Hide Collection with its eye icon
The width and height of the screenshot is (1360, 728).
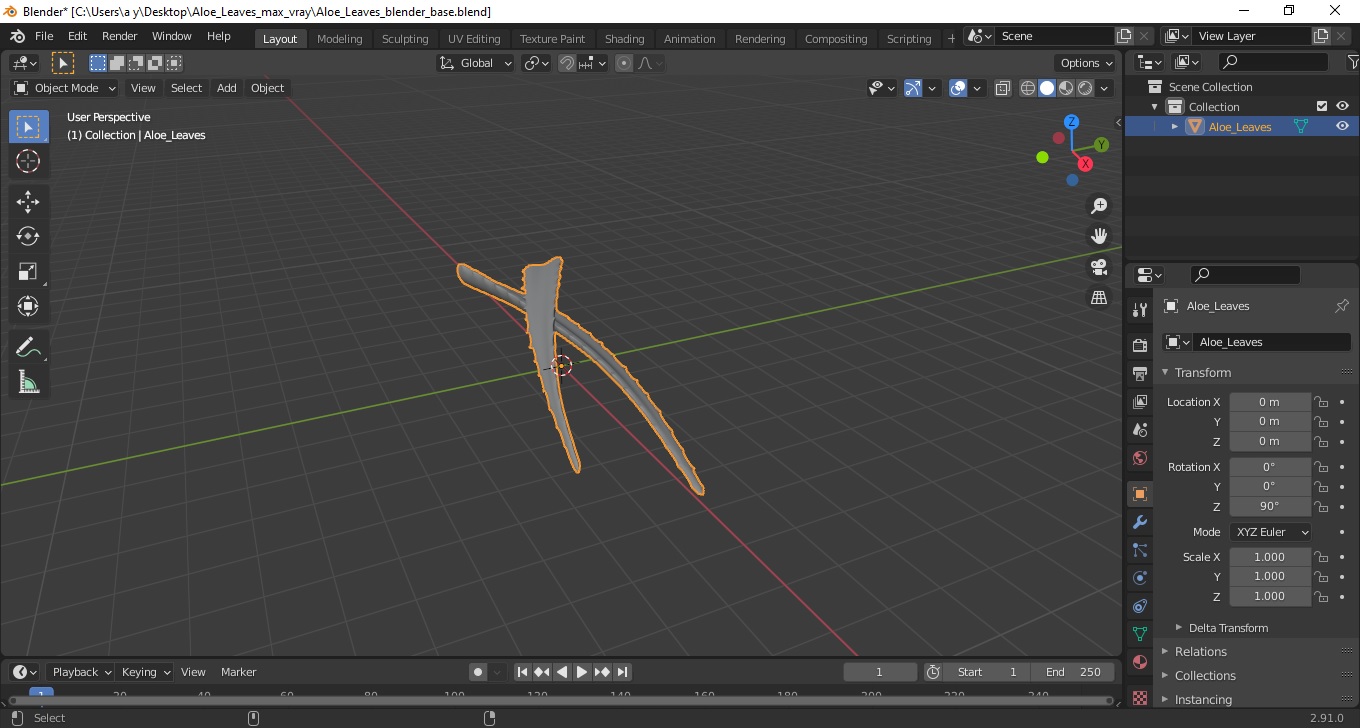(x=1342, y=106)
